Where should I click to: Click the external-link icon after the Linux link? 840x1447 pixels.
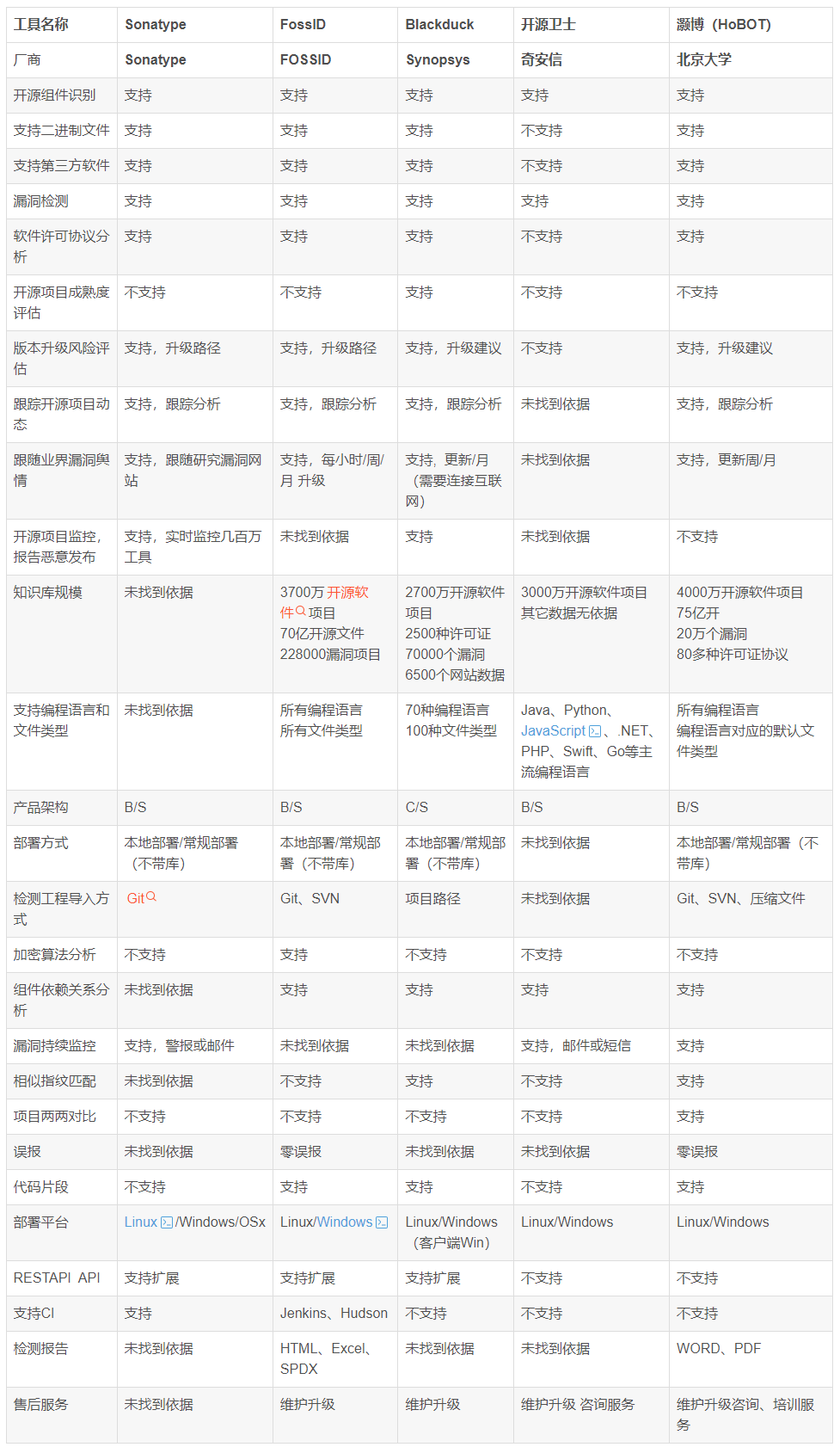pyautogui.click(x=167, y=1222)
